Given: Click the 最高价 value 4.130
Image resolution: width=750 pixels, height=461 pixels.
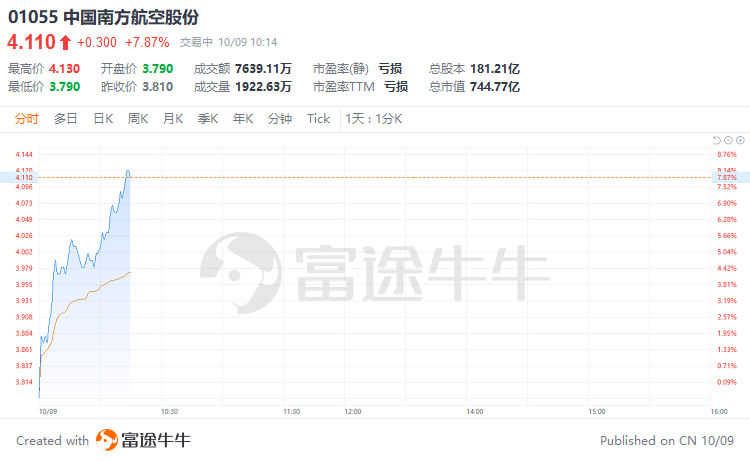Looking at the screenshot, I should [65, 69].
